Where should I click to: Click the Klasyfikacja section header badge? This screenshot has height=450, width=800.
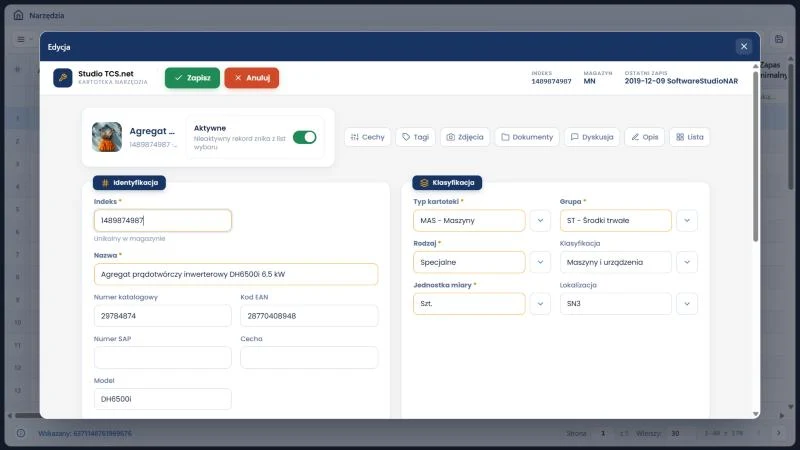[447, 183]
